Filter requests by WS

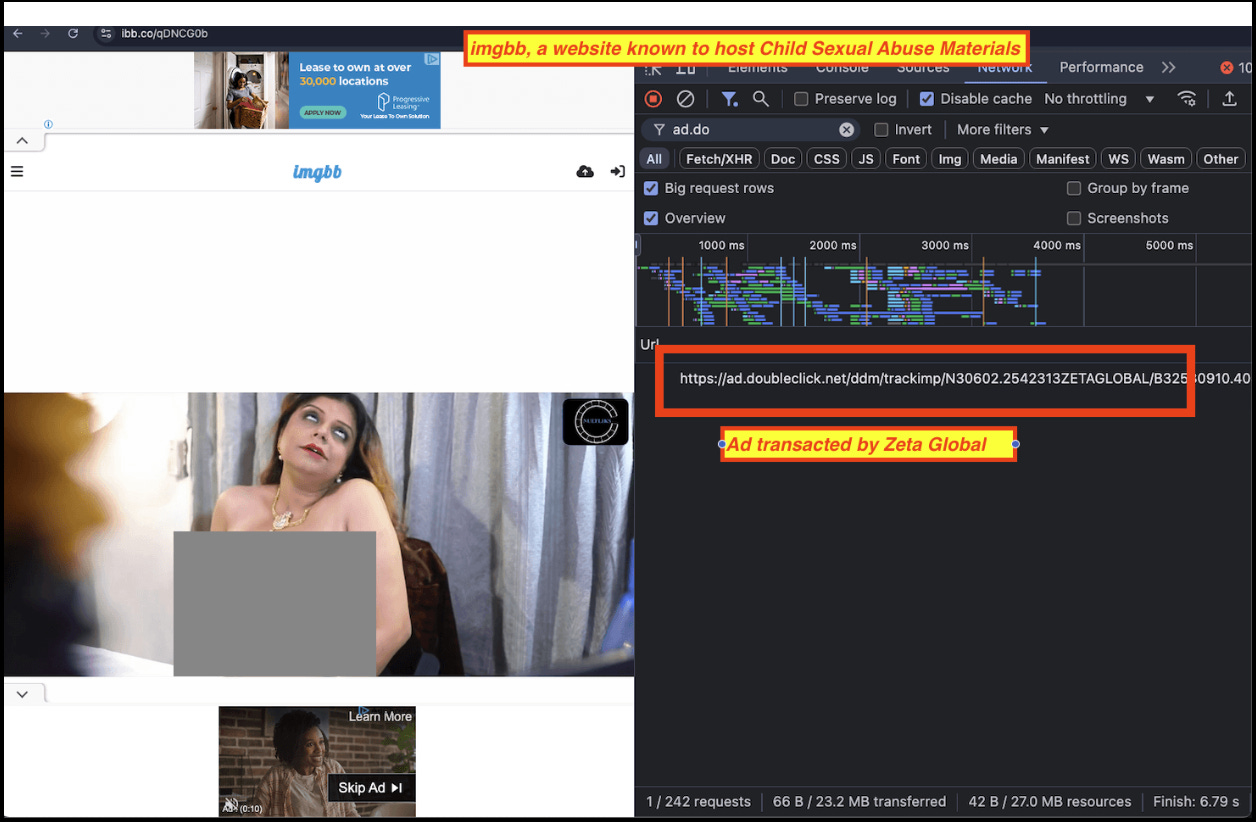coord(1118,159)
